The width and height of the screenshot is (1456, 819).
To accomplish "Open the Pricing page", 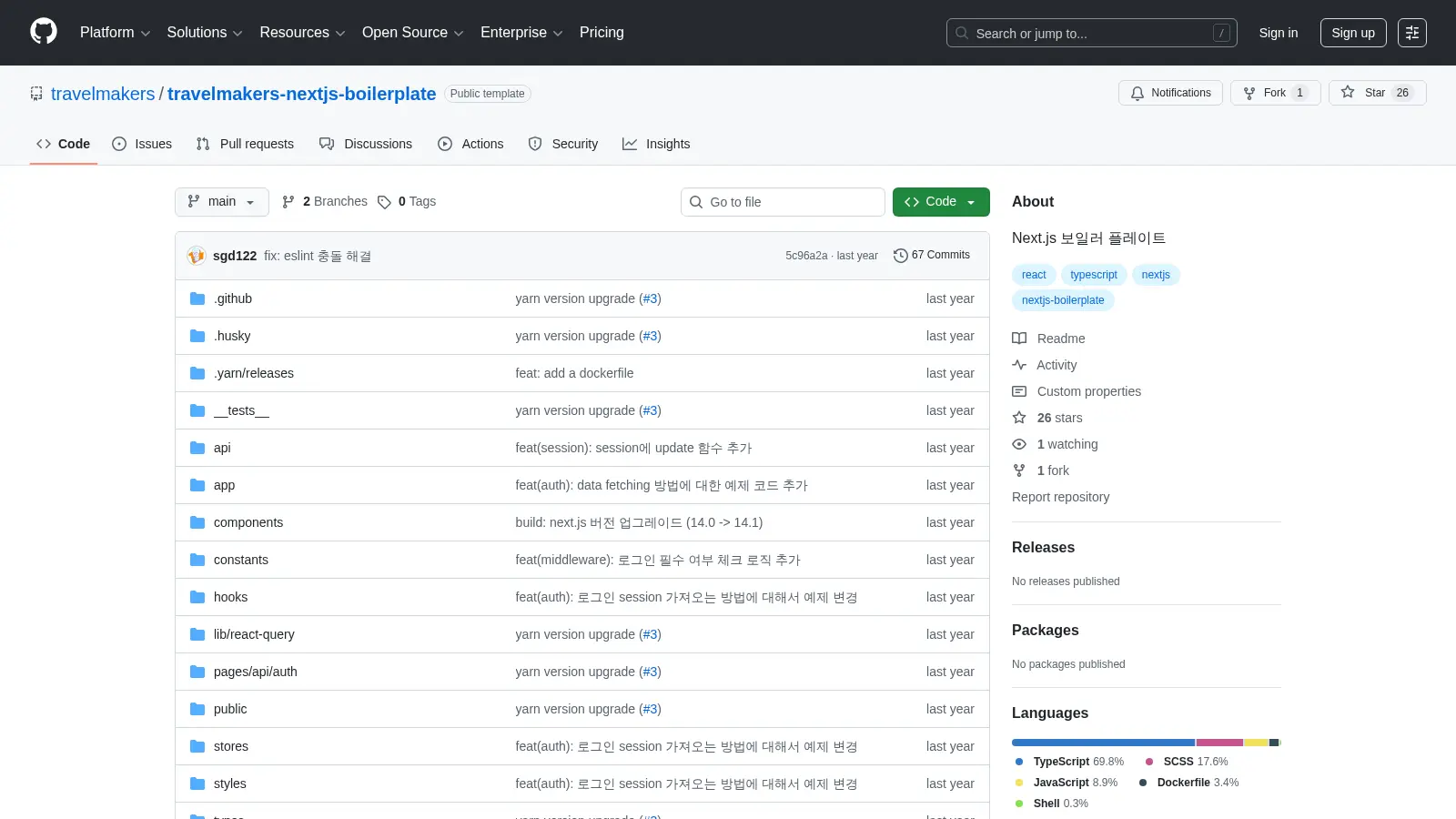I will [602, 33].
